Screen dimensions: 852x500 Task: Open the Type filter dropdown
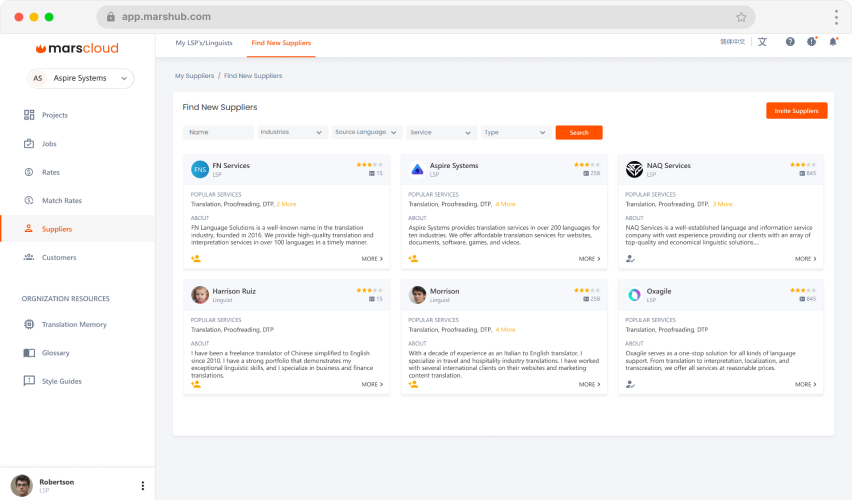[x=514, y=132]
